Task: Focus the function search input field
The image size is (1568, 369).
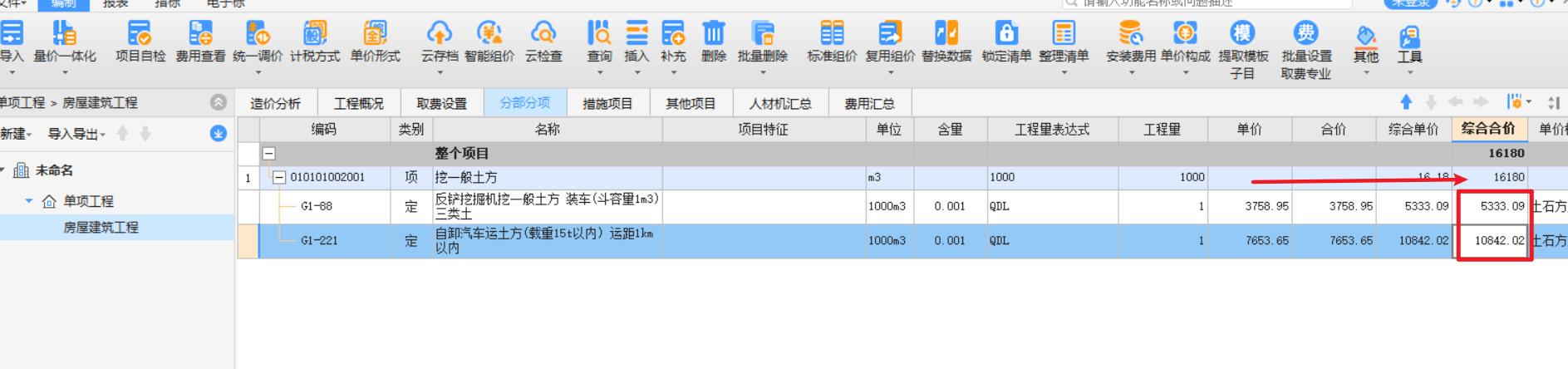Action: coord(1207,3)
